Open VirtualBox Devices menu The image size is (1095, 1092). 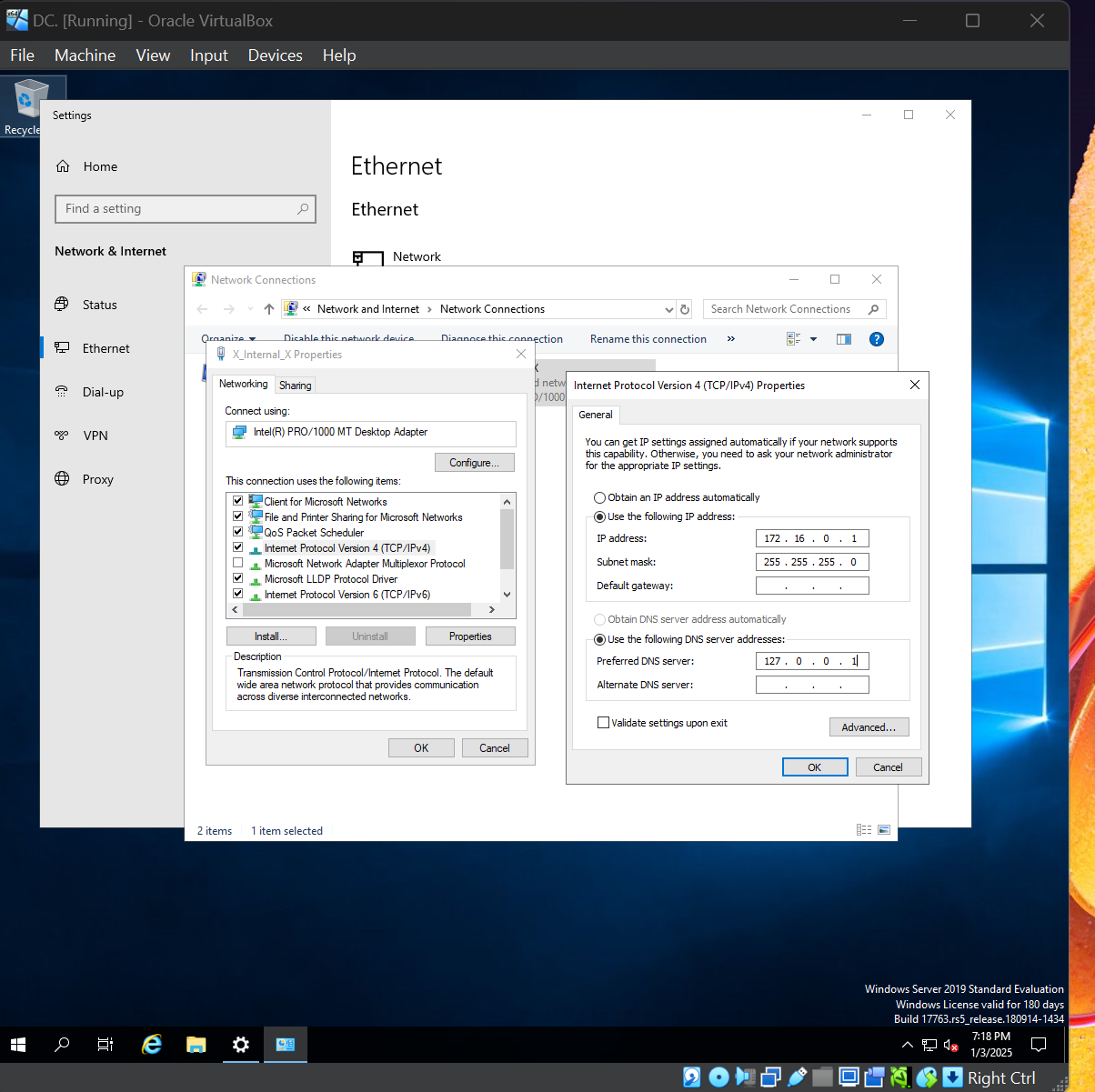tap(276, 55)
